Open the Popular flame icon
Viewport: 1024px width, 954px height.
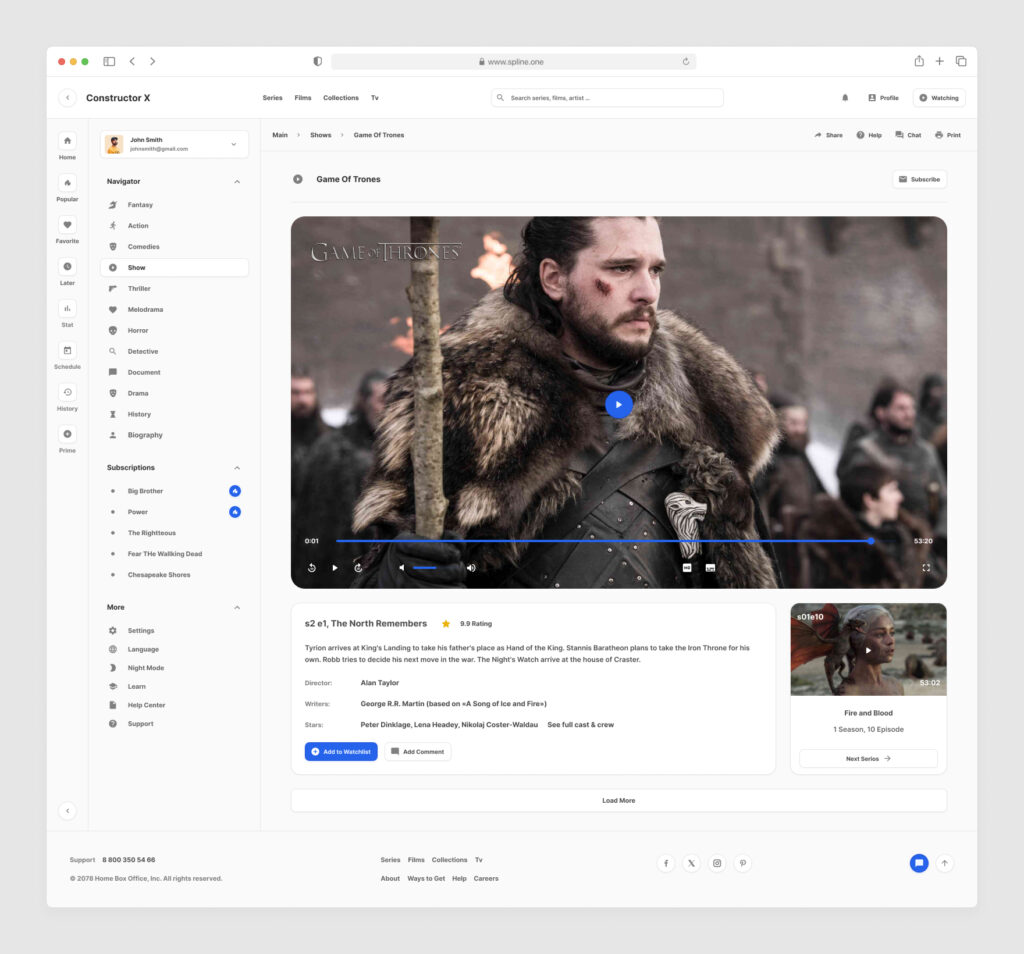67,183
